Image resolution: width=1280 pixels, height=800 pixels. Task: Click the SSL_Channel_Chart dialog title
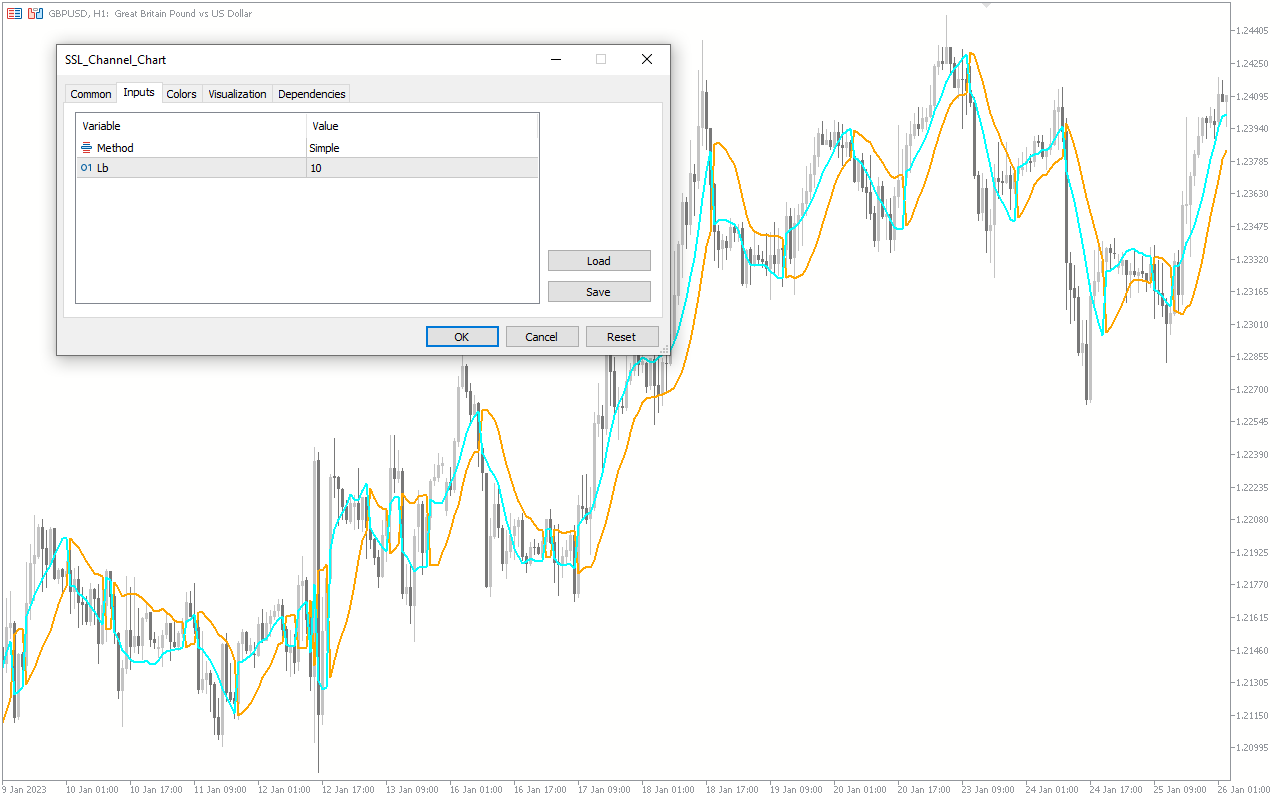(x=116, y=60)
